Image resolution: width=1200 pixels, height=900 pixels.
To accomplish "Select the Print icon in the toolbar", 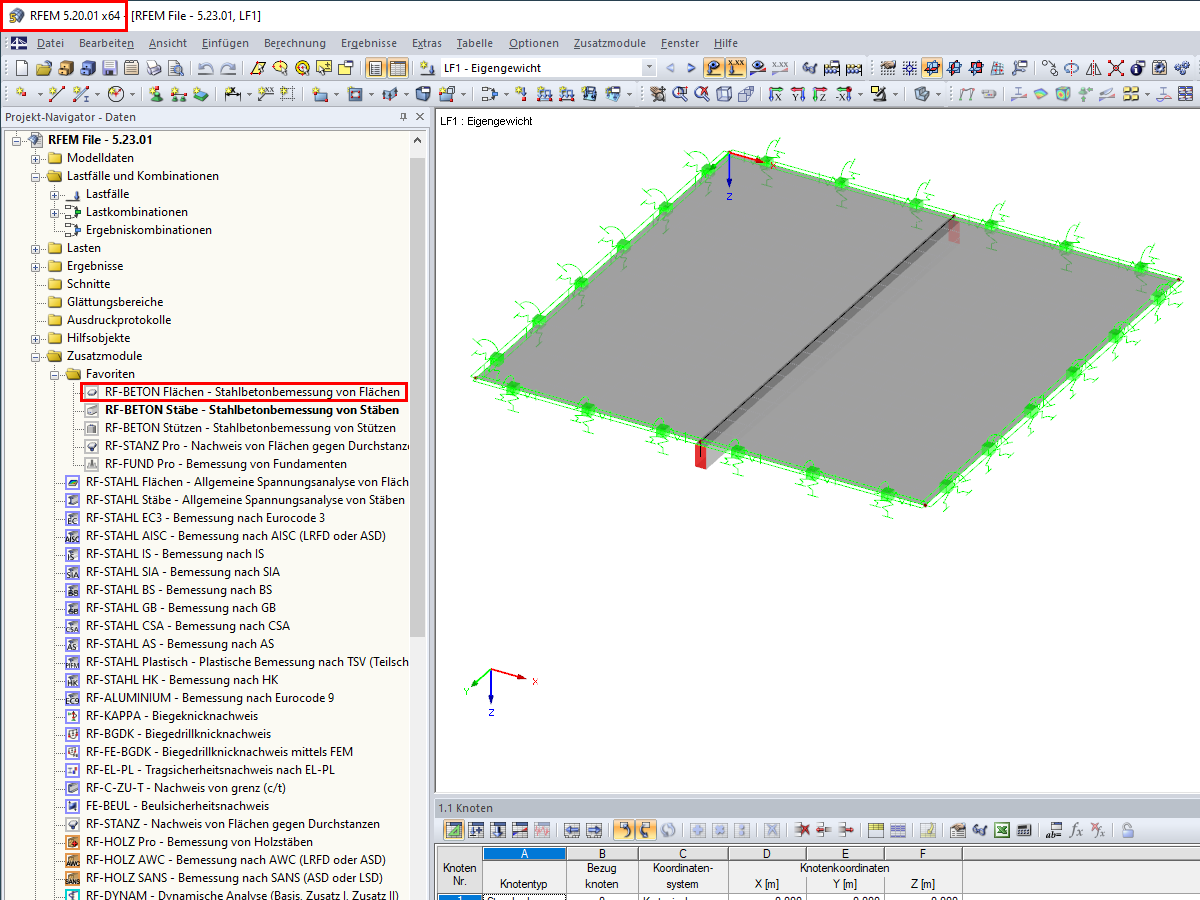I will coord(155,68).
